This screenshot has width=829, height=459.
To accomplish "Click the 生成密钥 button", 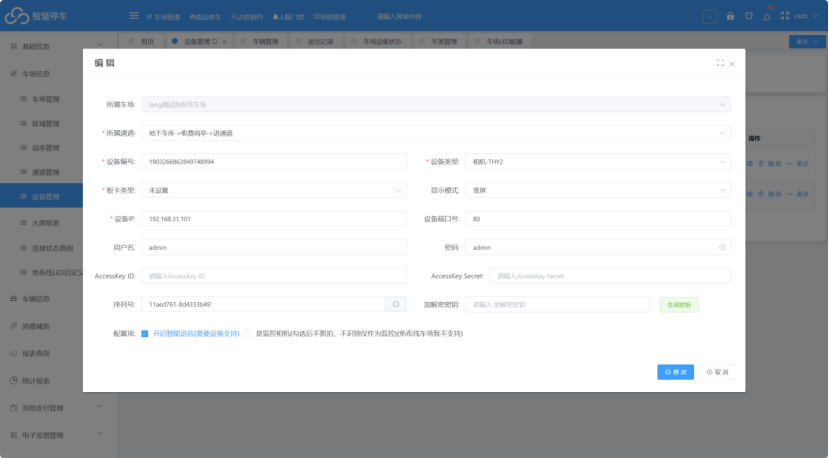I will coord(679,305).
